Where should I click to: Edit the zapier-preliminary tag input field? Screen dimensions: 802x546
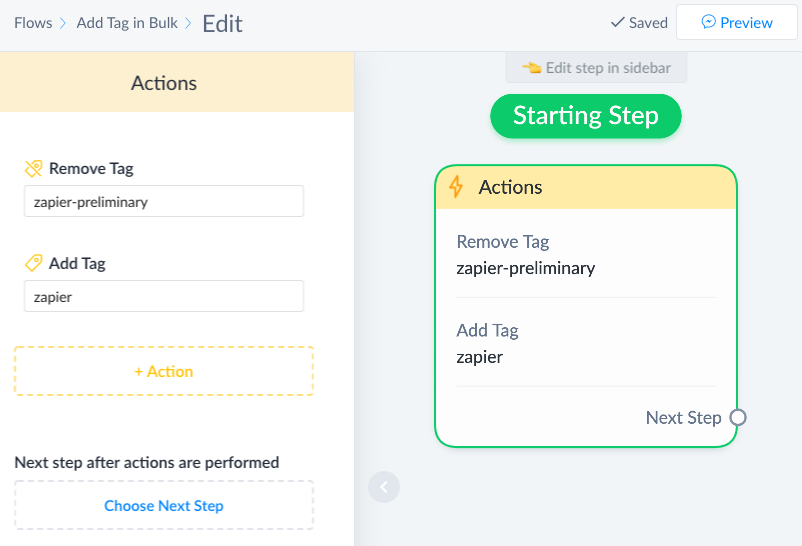(164, 201)
